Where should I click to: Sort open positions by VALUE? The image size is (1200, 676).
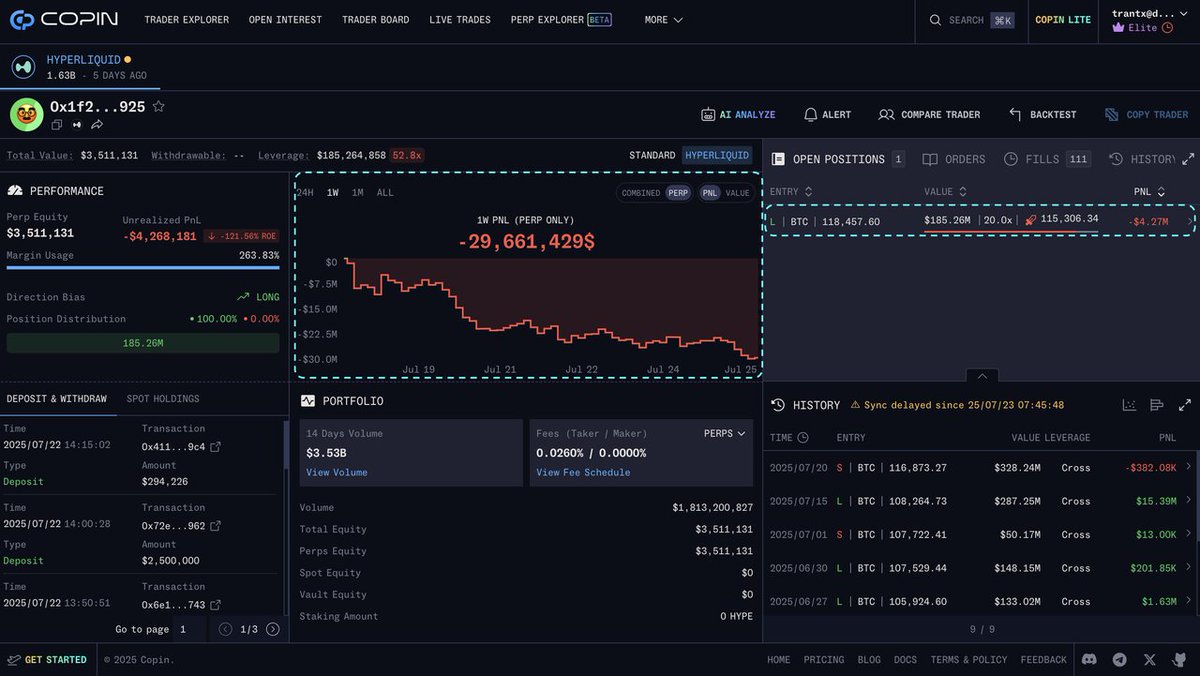click(x=946, y=191)
